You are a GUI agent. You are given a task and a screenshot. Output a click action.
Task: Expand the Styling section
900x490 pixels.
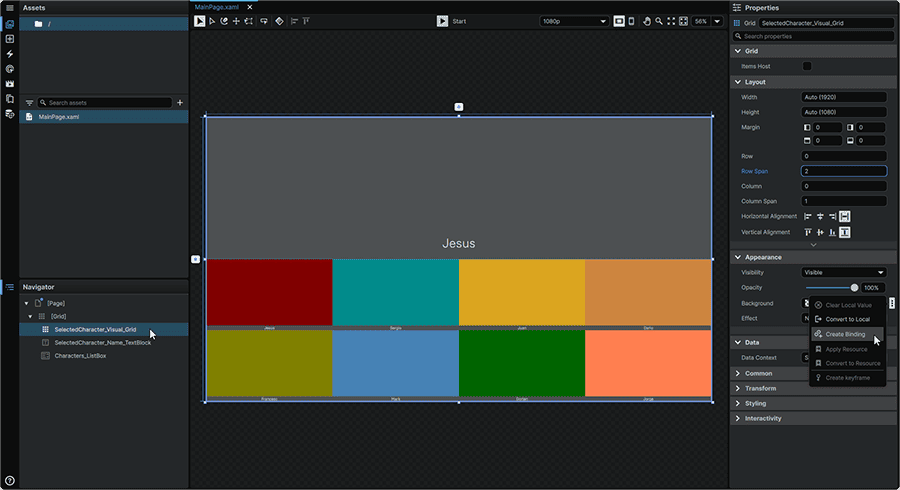click(x=738, y=403)
